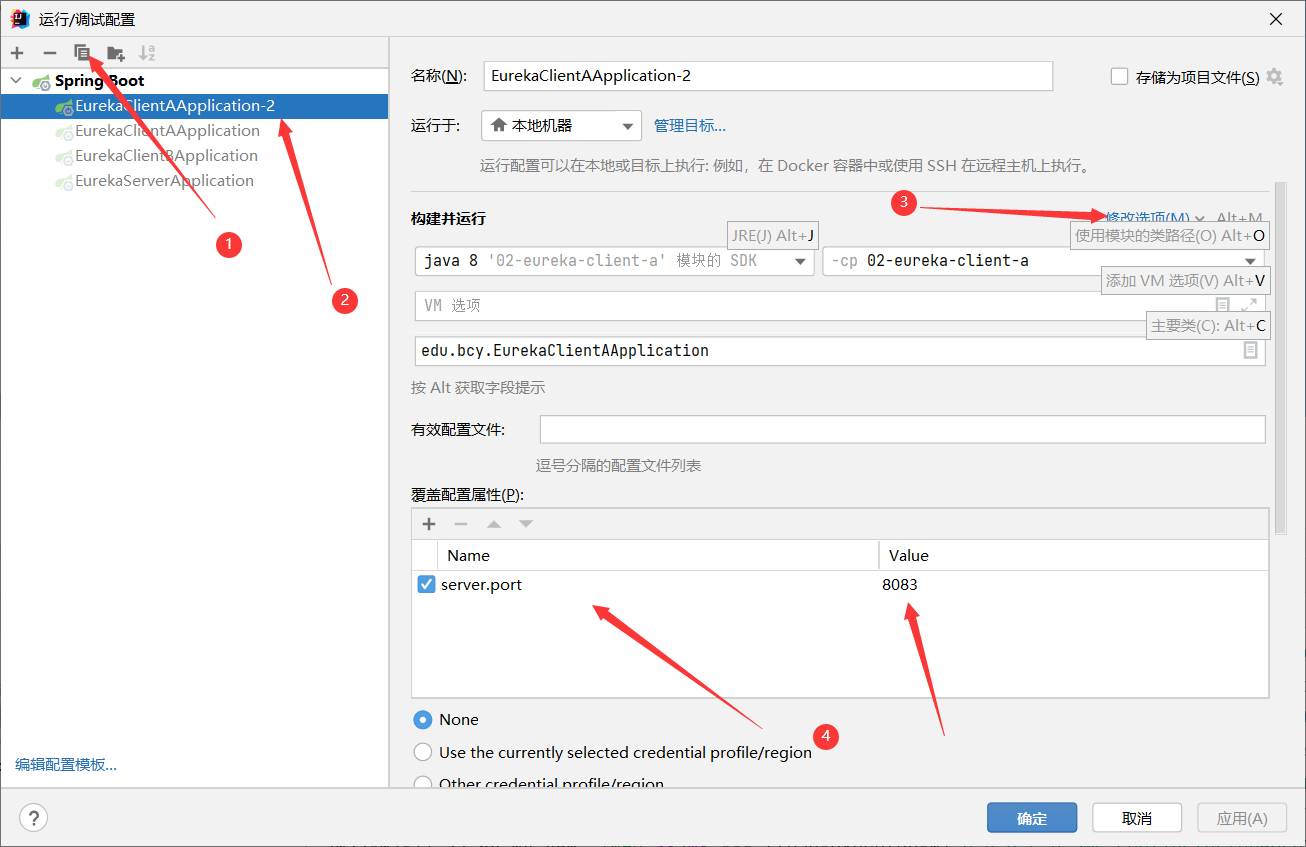Open the modify options menu
This screenshot has width=1306, height=847.
(1154, 218)
